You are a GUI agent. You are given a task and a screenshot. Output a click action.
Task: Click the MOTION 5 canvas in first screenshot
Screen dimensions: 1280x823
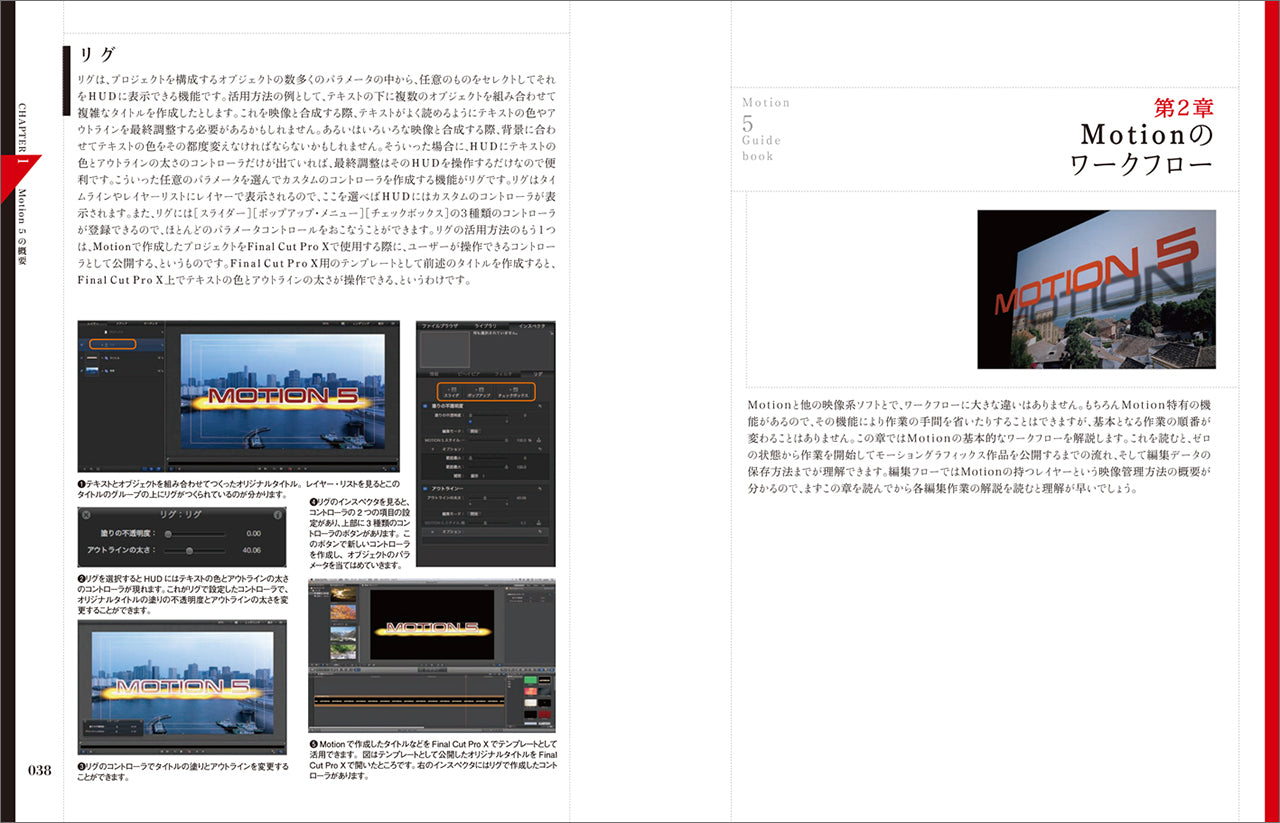coord(283,391)
